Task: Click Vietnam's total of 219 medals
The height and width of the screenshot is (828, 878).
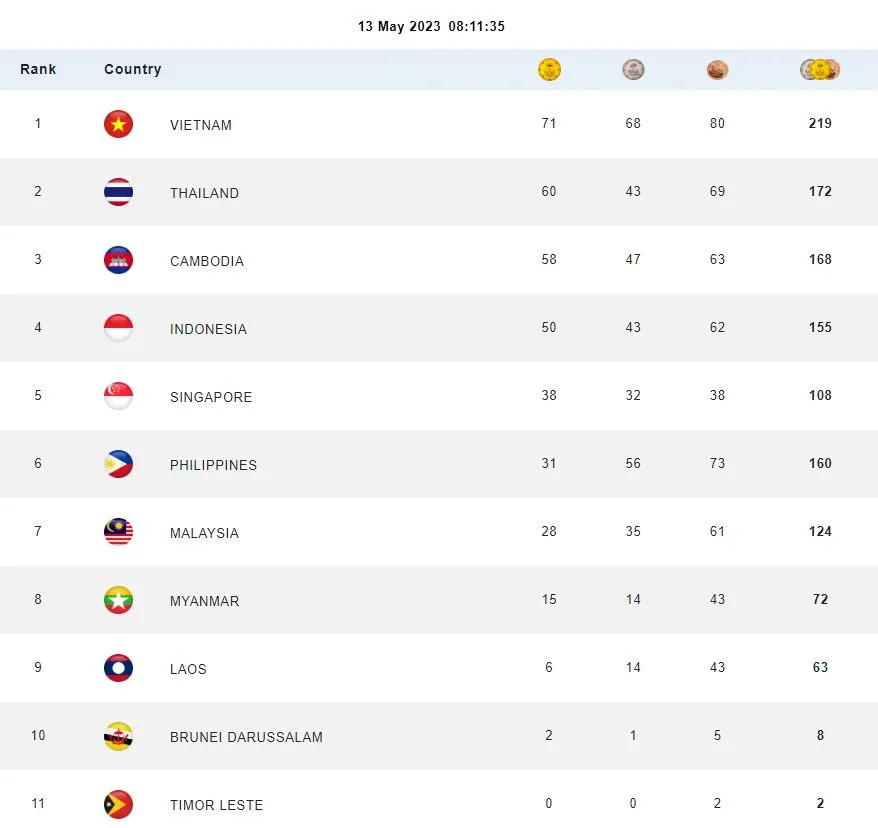Action: point(820,124)
